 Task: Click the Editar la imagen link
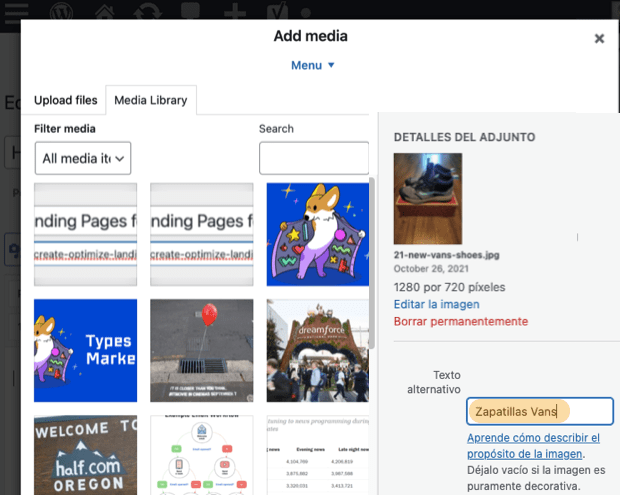(437, 304)
